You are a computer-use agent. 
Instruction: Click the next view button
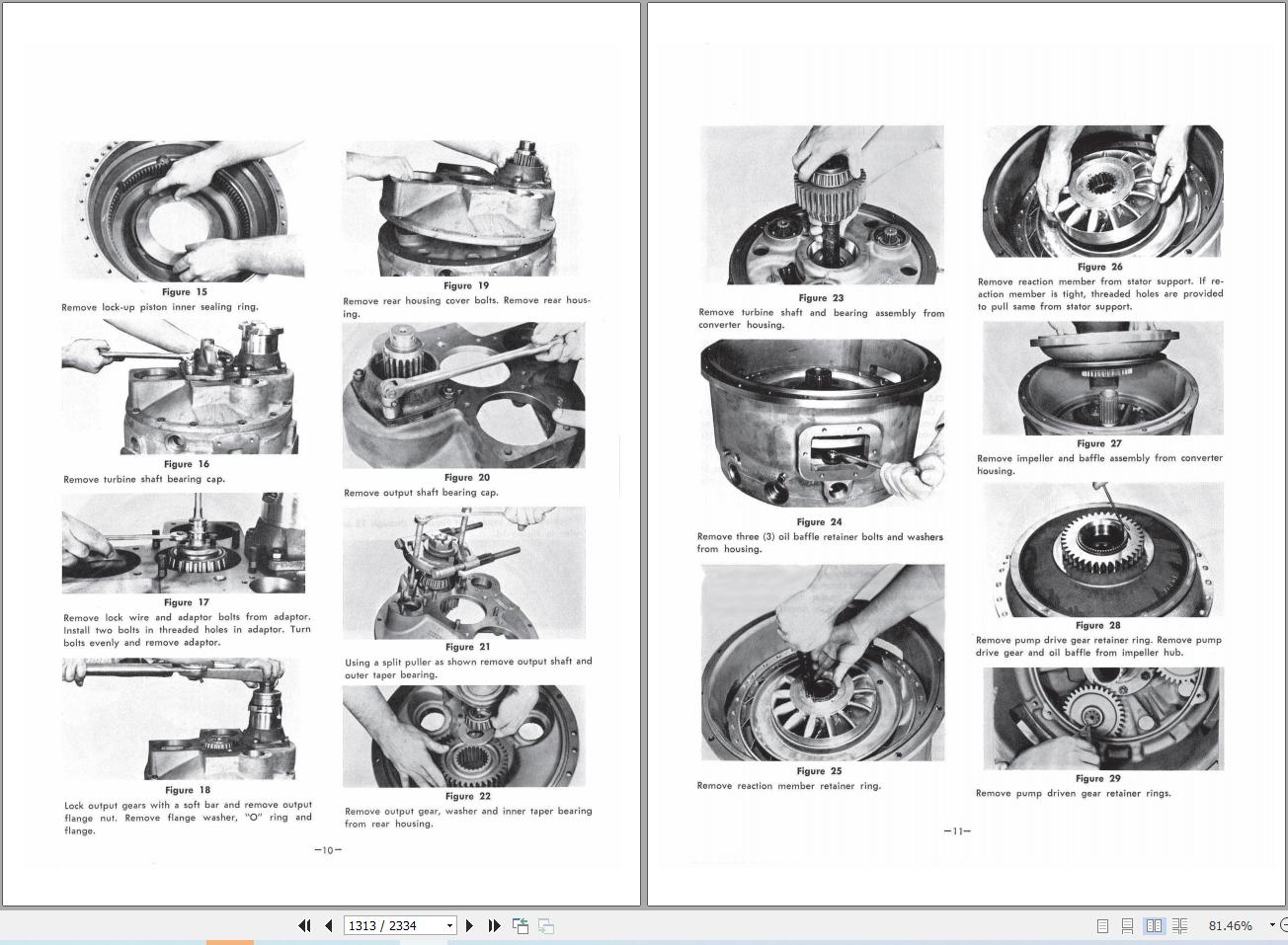point(545,925)
